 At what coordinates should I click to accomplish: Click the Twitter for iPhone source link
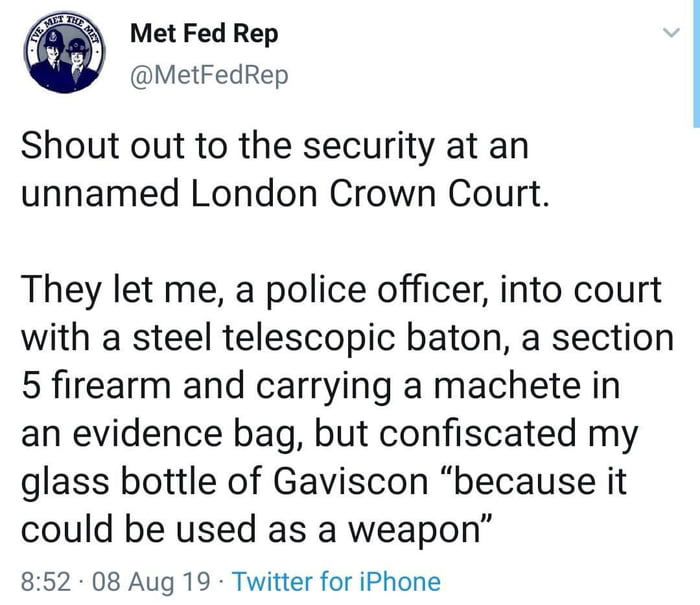point(336,581)
